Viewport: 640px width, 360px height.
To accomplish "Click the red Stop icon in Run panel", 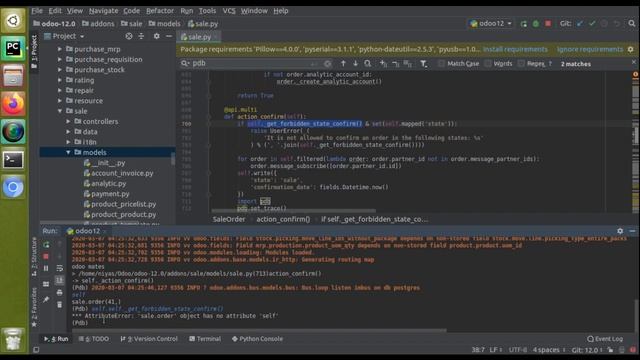I will click(x=46, y=256).
